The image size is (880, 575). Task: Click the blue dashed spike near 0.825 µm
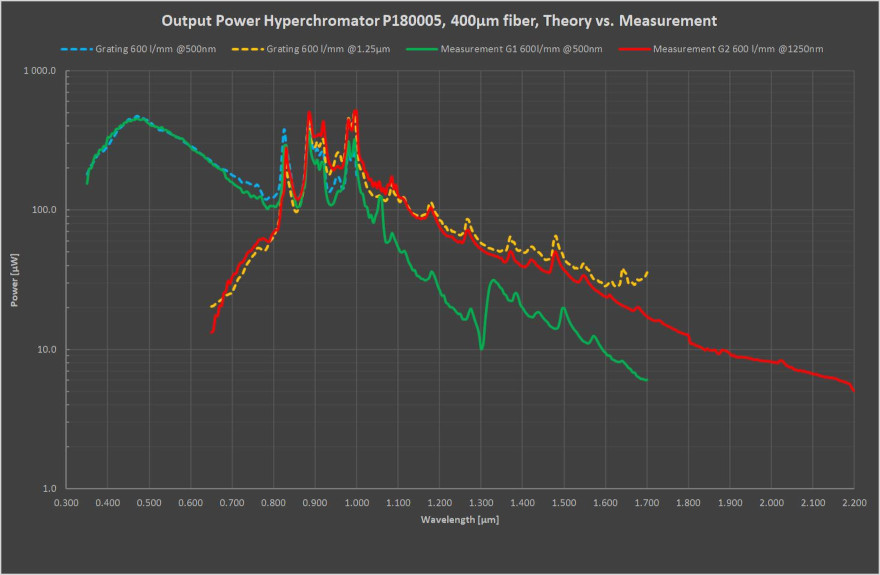(x=284, y=130)
